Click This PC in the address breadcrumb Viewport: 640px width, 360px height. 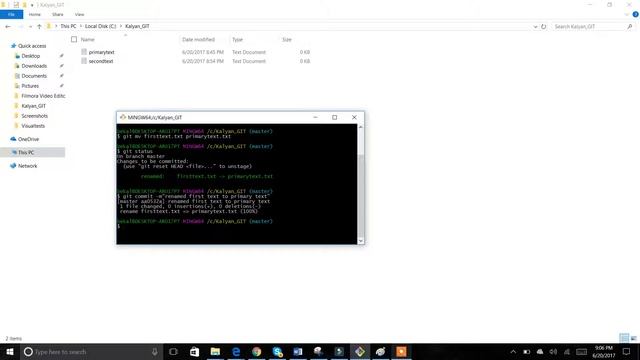(x=68, y=26)
